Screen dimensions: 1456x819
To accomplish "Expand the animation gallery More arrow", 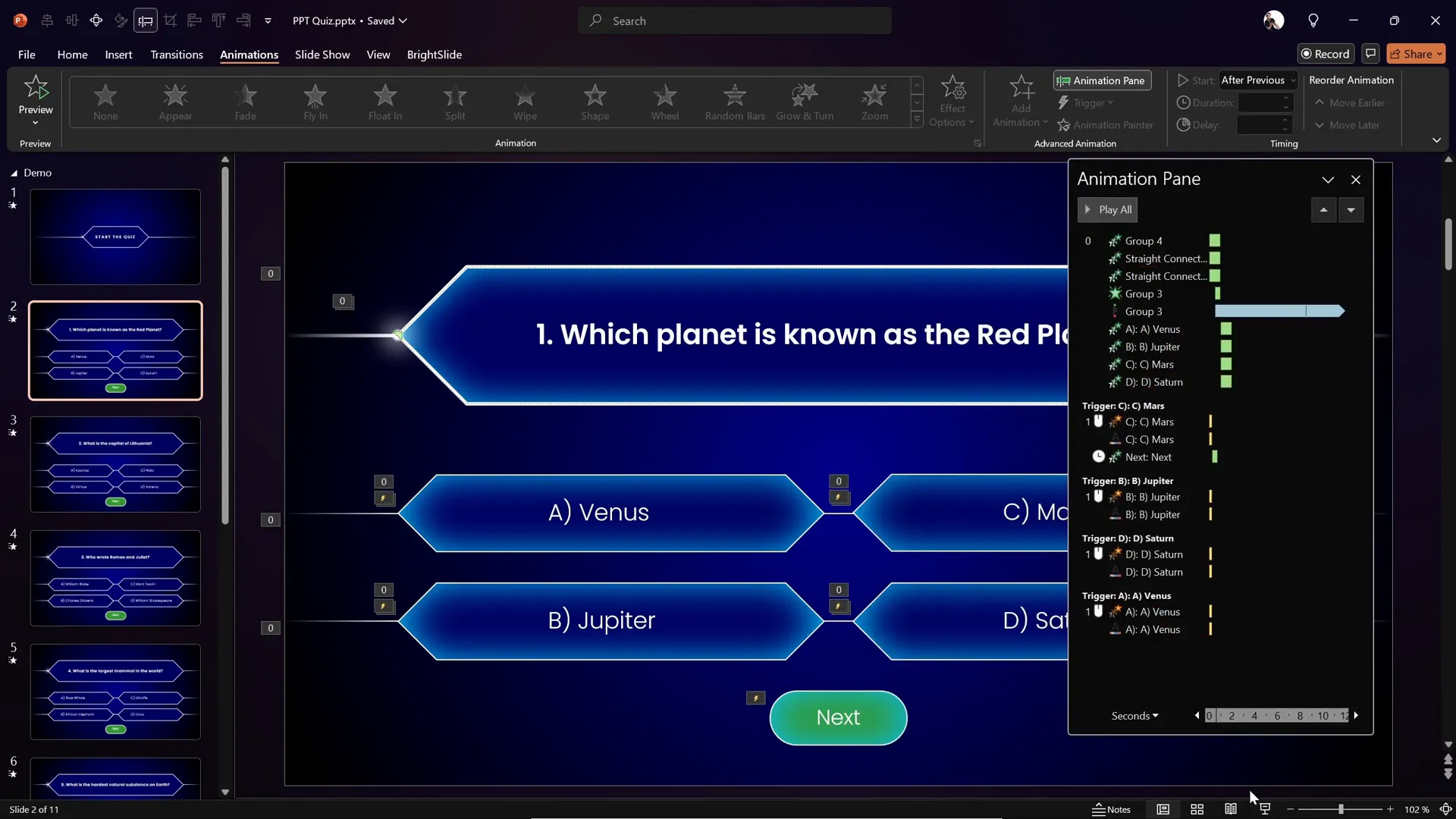I will click(x=917, y=120).
